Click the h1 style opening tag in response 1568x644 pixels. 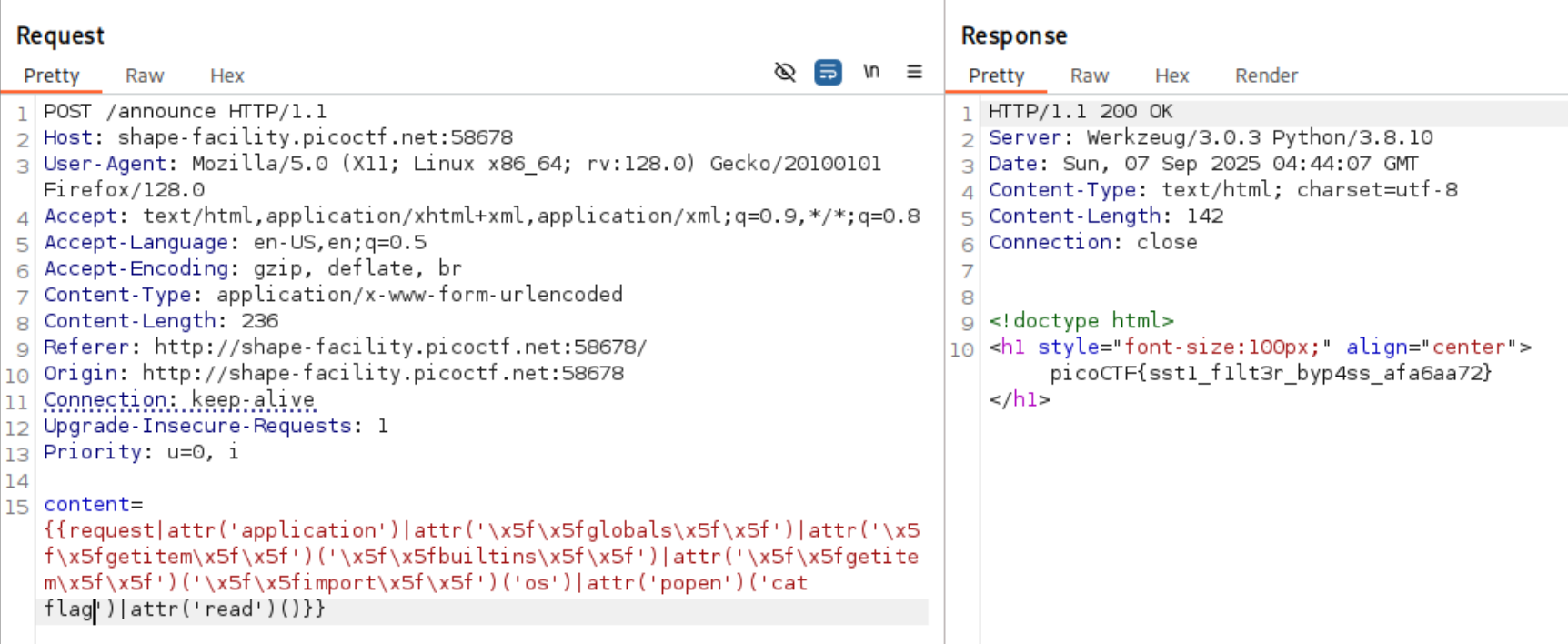click(1261, 347)
